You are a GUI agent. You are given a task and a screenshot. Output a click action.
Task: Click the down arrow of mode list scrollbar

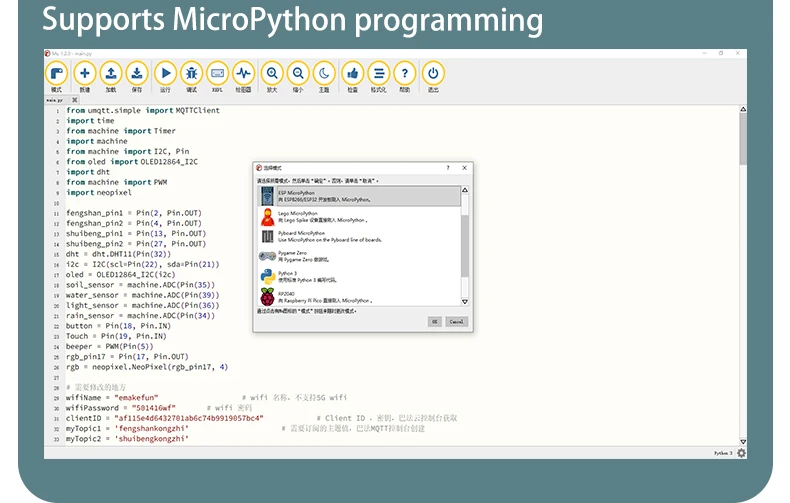coord(465,301)
